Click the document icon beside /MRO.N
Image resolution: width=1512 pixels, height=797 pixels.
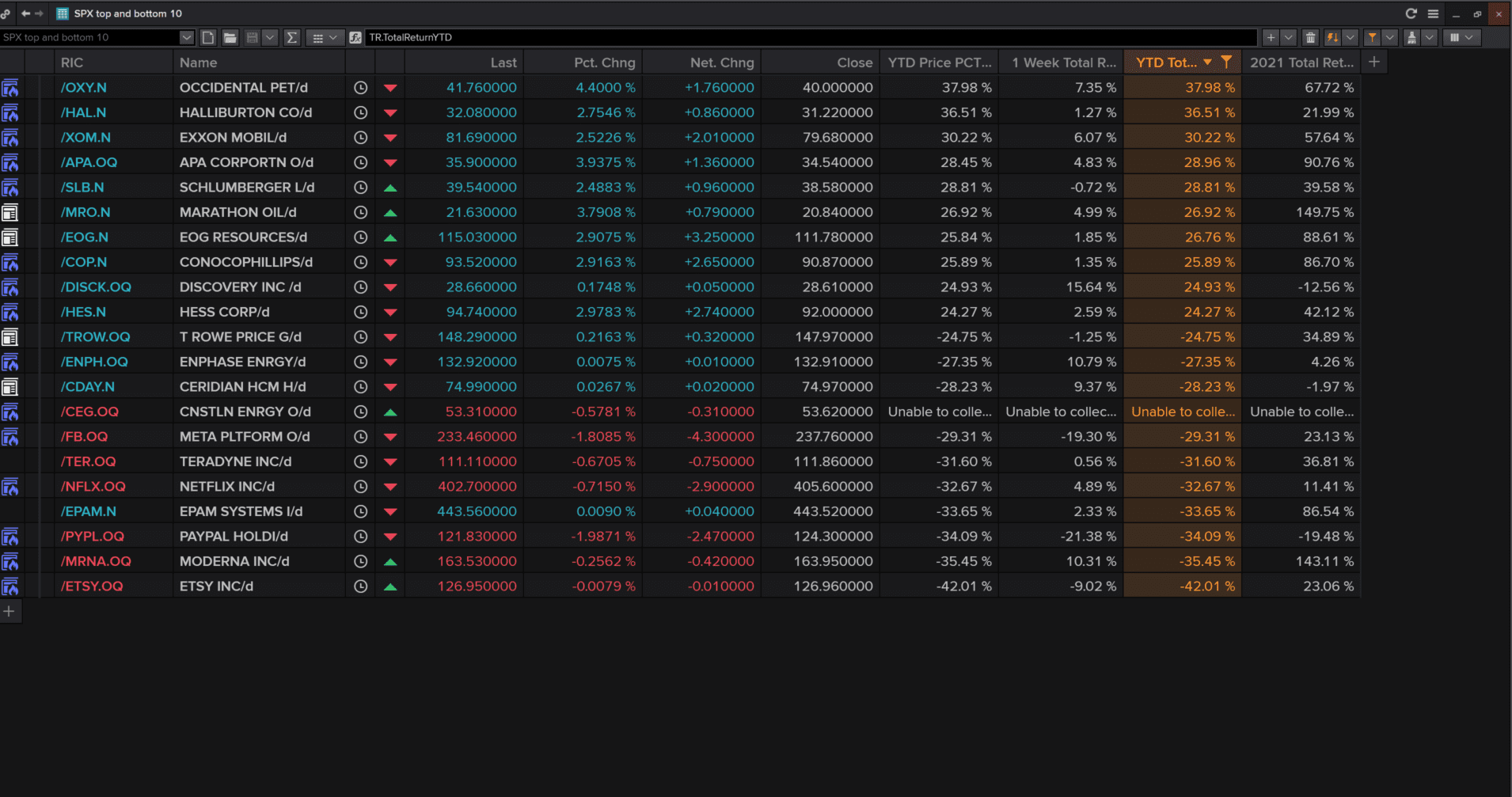coord(10,212)
